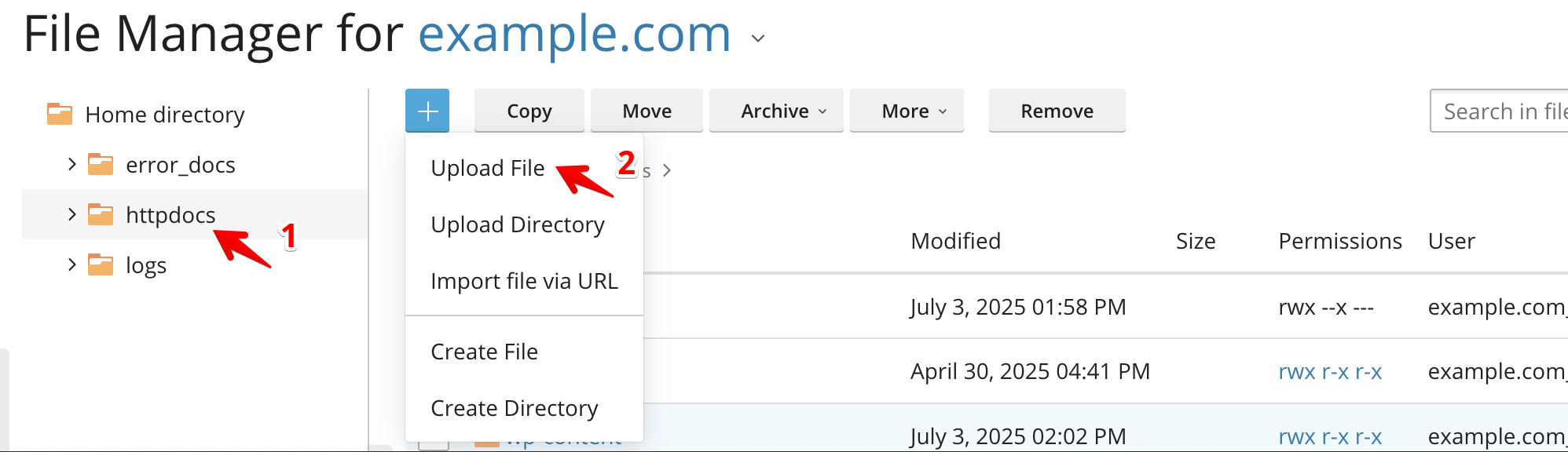The height and width of the screenshot is (452, 1568).
Task: Expand the httpdocs tree node
Action: [71, 214]
